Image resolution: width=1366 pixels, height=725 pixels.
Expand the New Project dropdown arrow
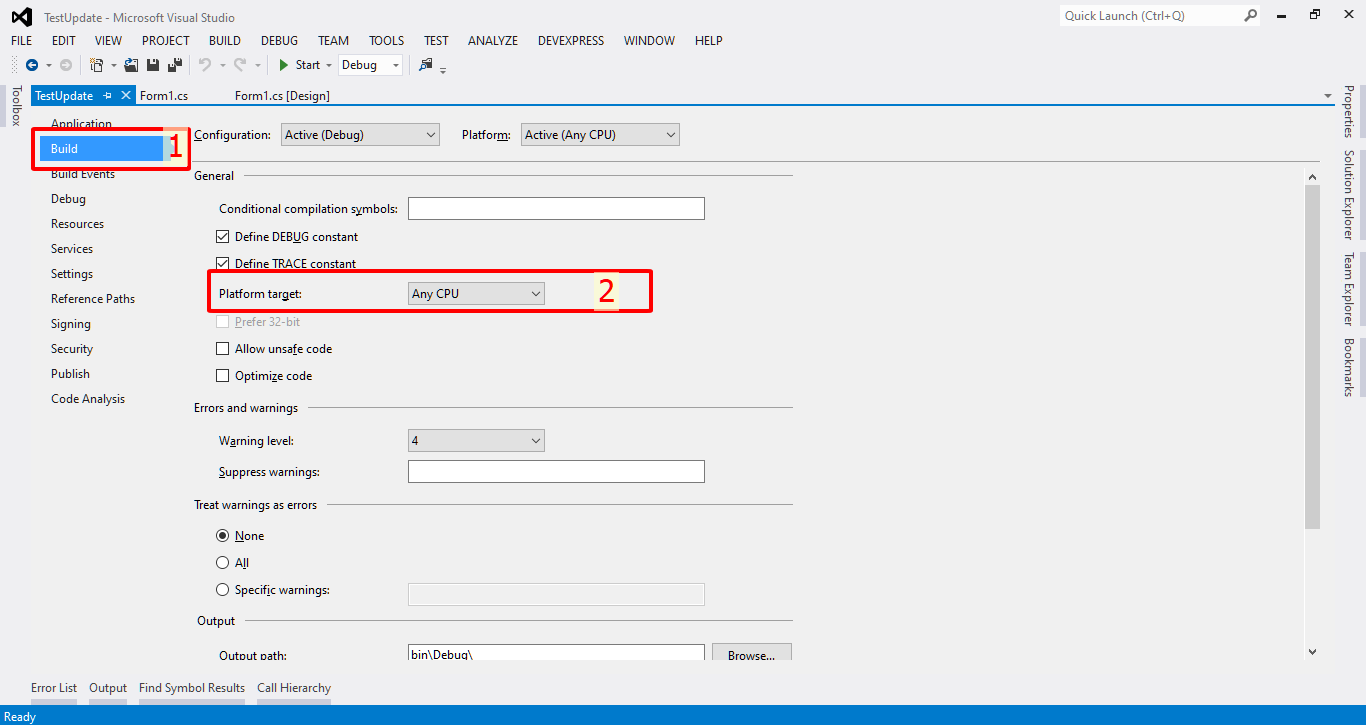(113, 66)
